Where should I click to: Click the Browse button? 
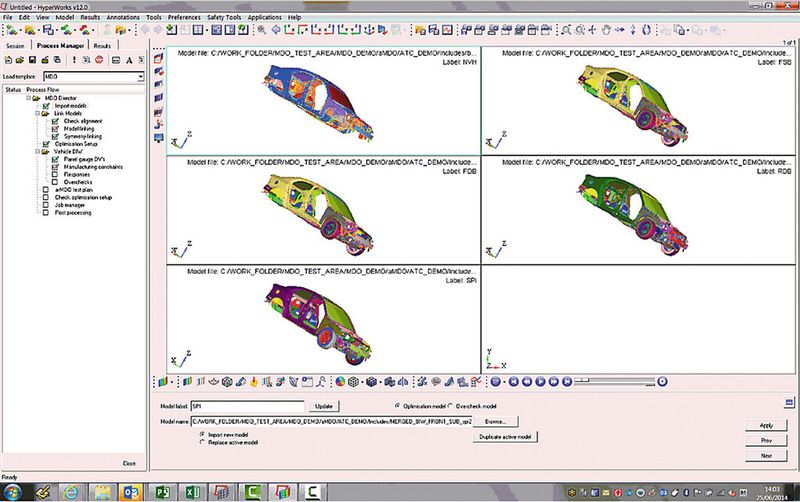coord(495,421)
